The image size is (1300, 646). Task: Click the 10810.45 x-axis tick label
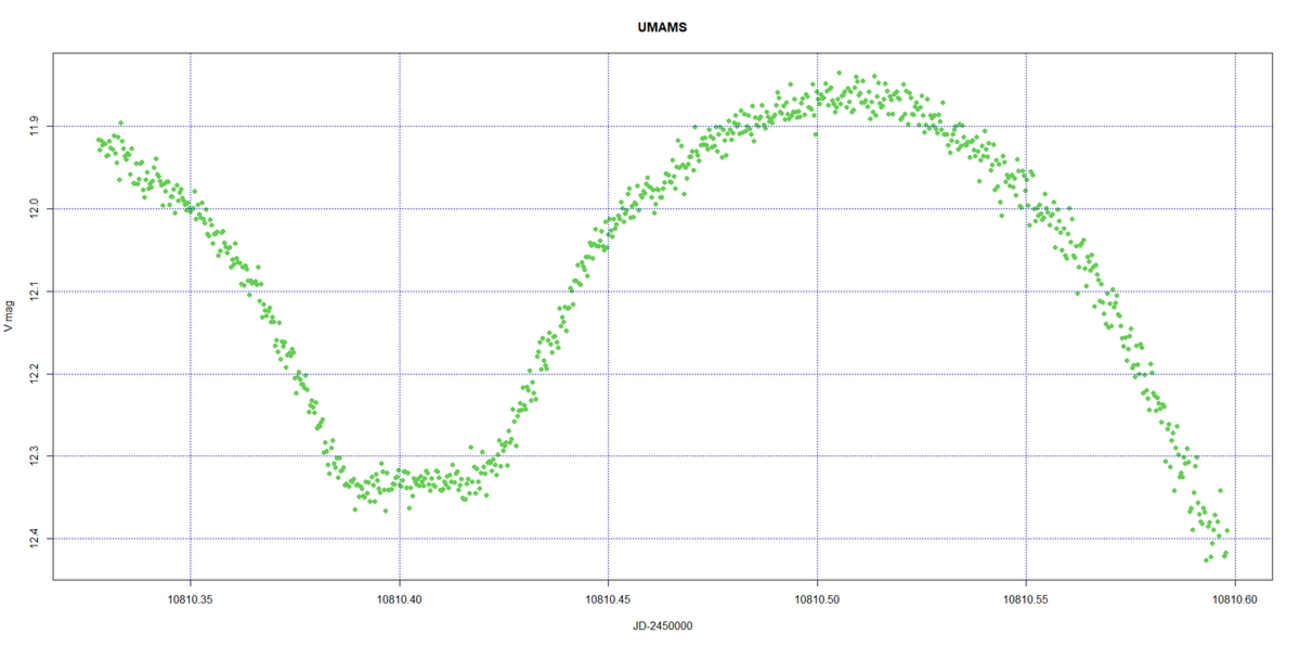608,600
